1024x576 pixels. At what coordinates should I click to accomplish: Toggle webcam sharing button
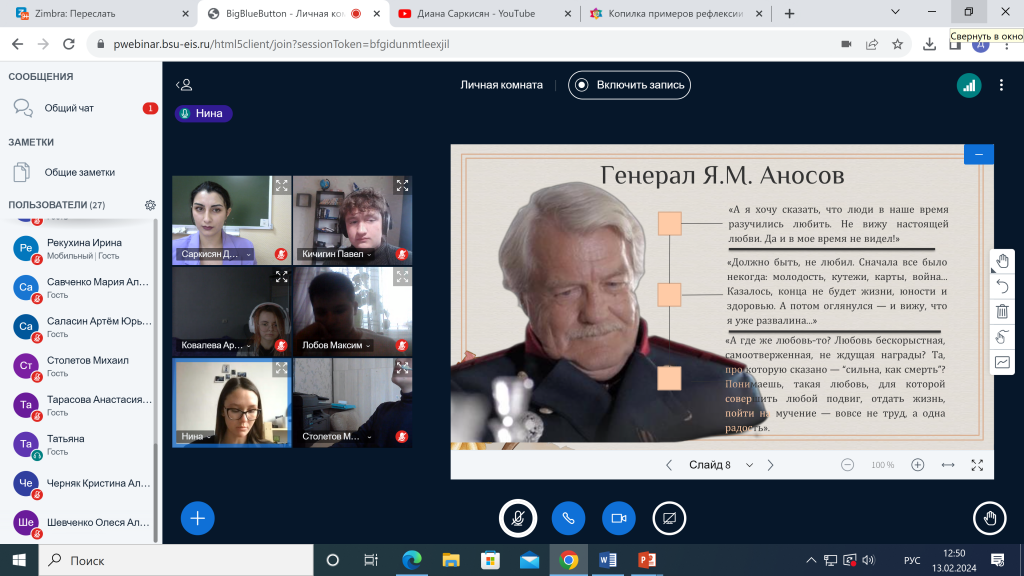click(x=618, y=519)
